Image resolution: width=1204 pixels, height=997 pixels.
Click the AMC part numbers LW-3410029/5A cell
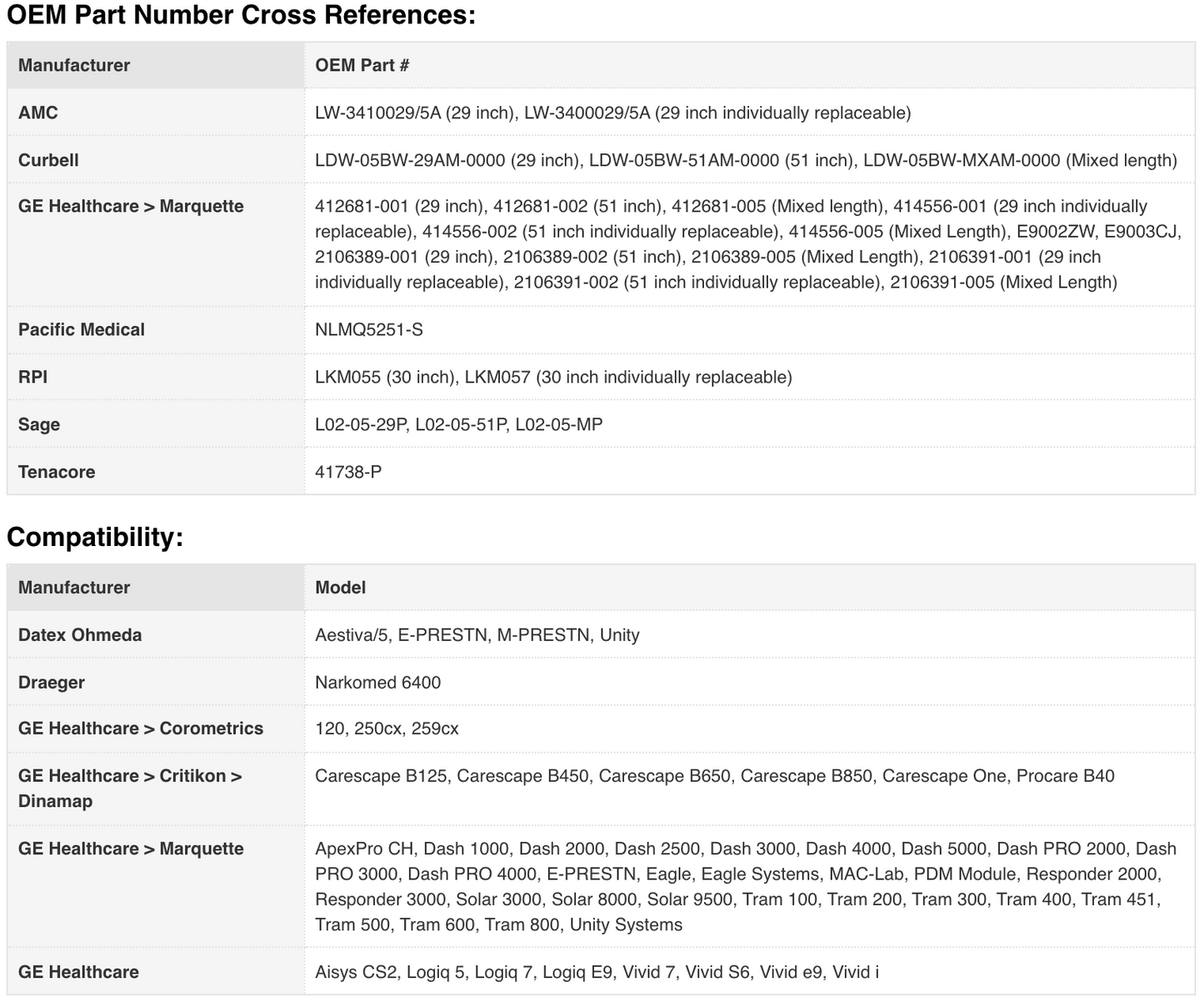[749, 113]
